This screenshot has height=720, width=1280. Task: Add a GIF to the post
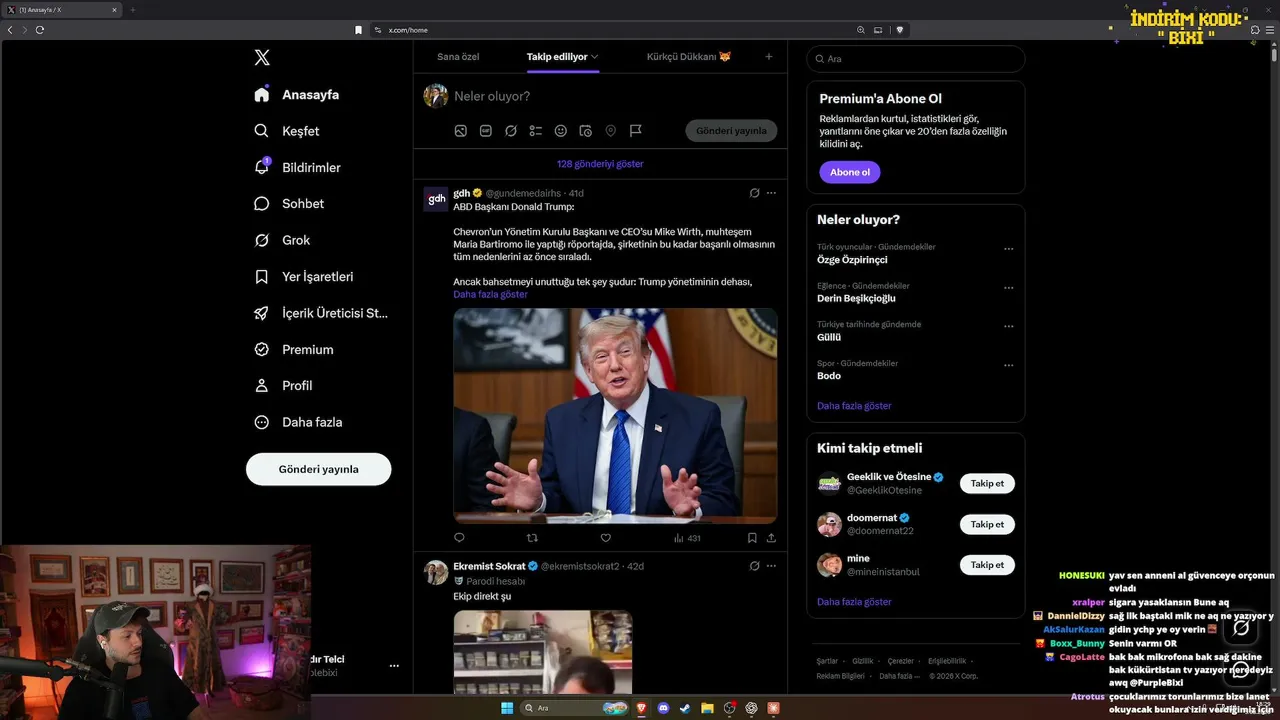tap(486, 131)
